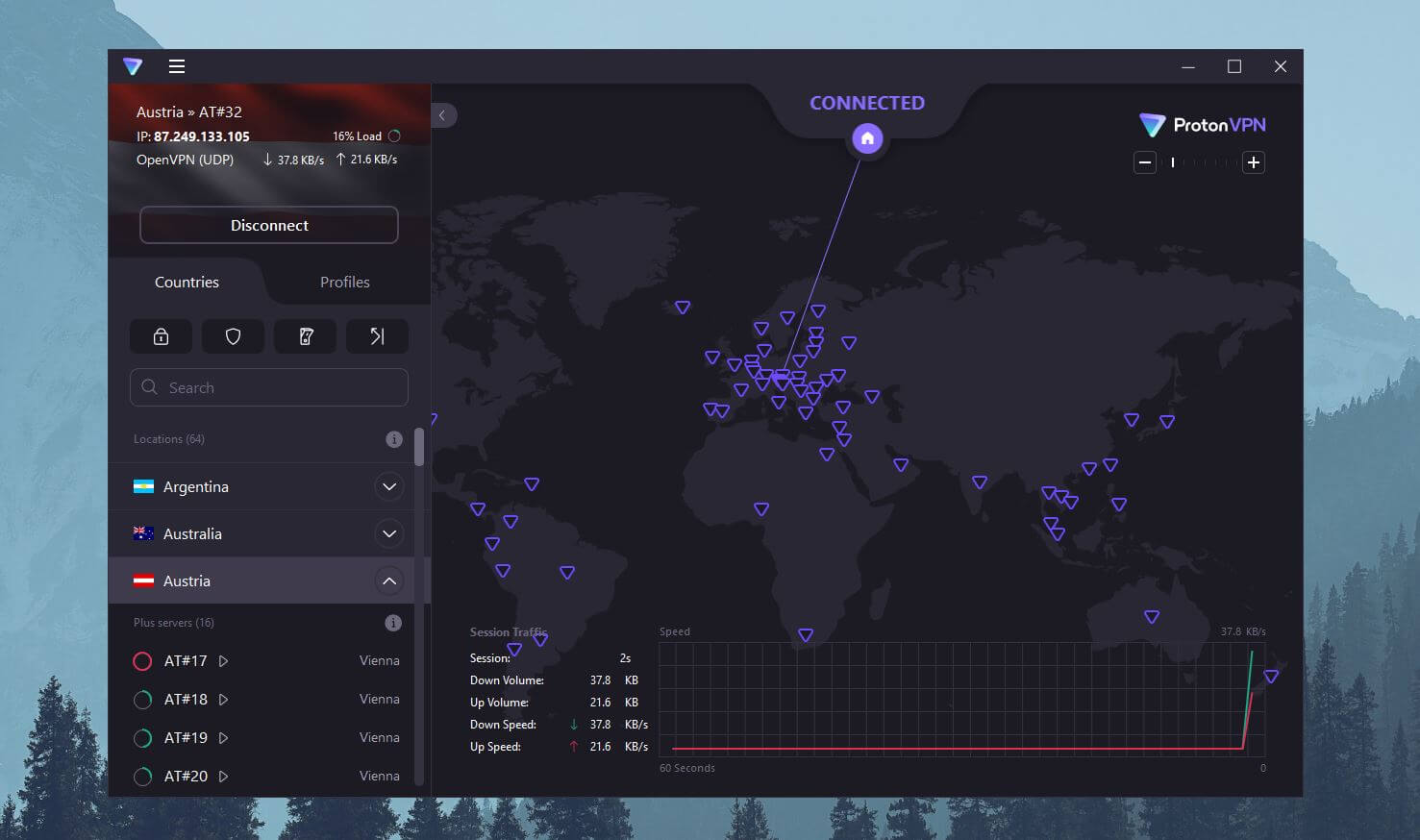The width and height of the screenshot is (1420, 840).
Task: Select server AT#17 label
Action: coord(186,661)
